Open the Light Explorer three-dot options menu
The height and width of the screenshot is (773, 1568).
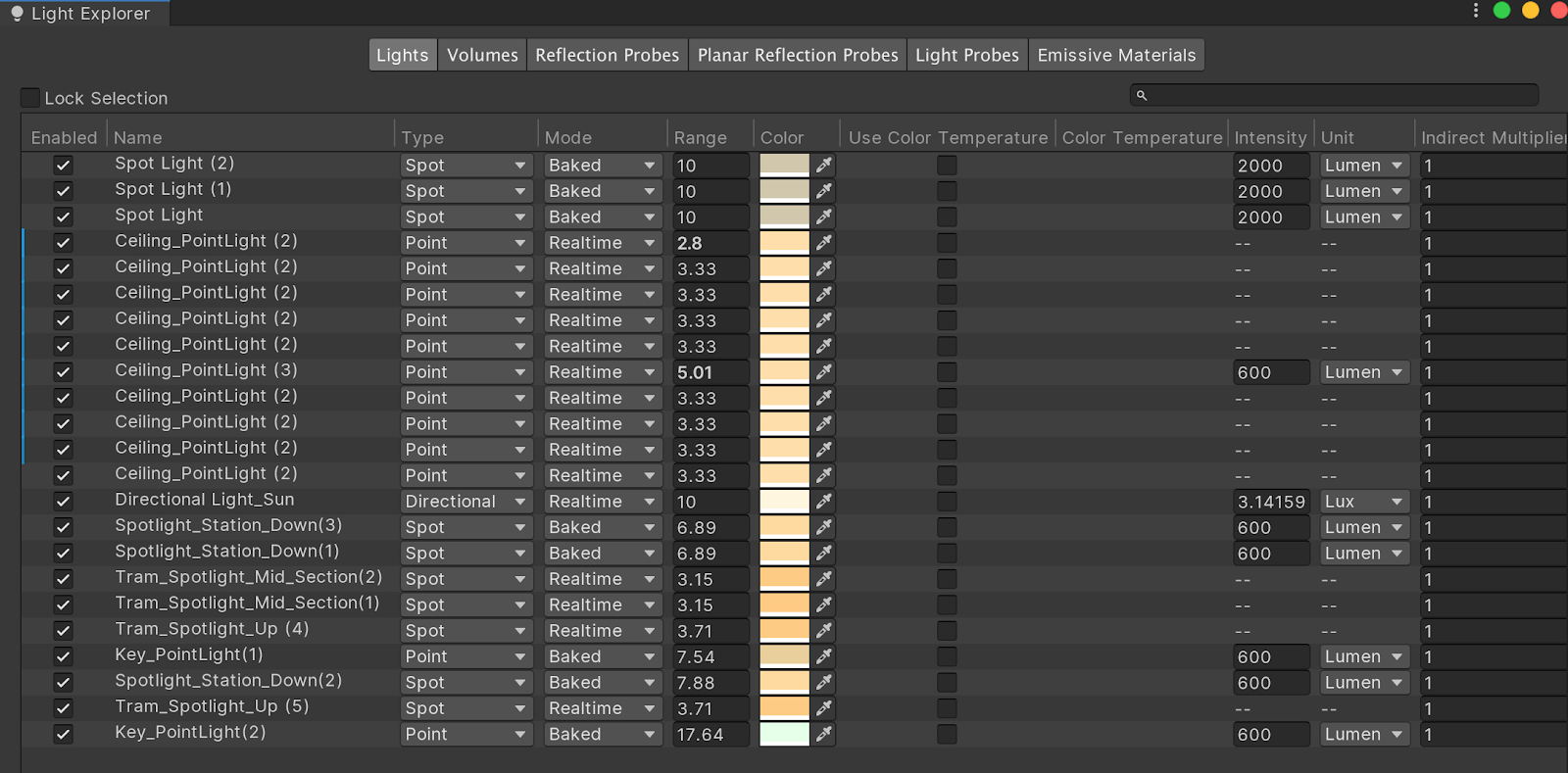click(1475, 11)
